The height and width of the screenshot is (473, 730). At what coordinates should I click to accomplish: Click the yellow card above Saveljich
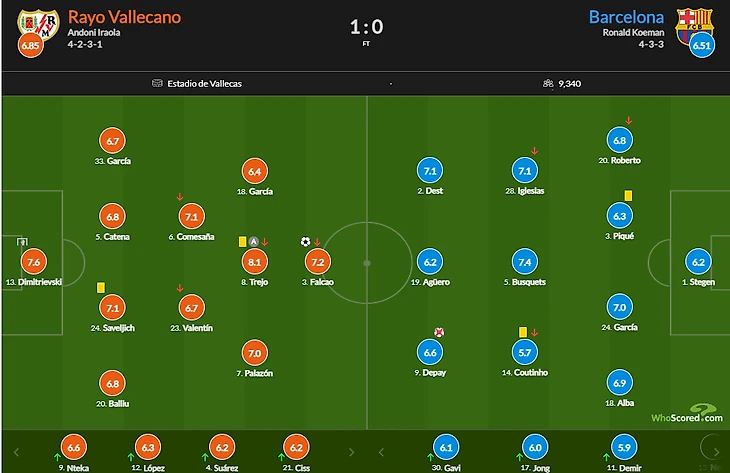(x=101, y=287)
